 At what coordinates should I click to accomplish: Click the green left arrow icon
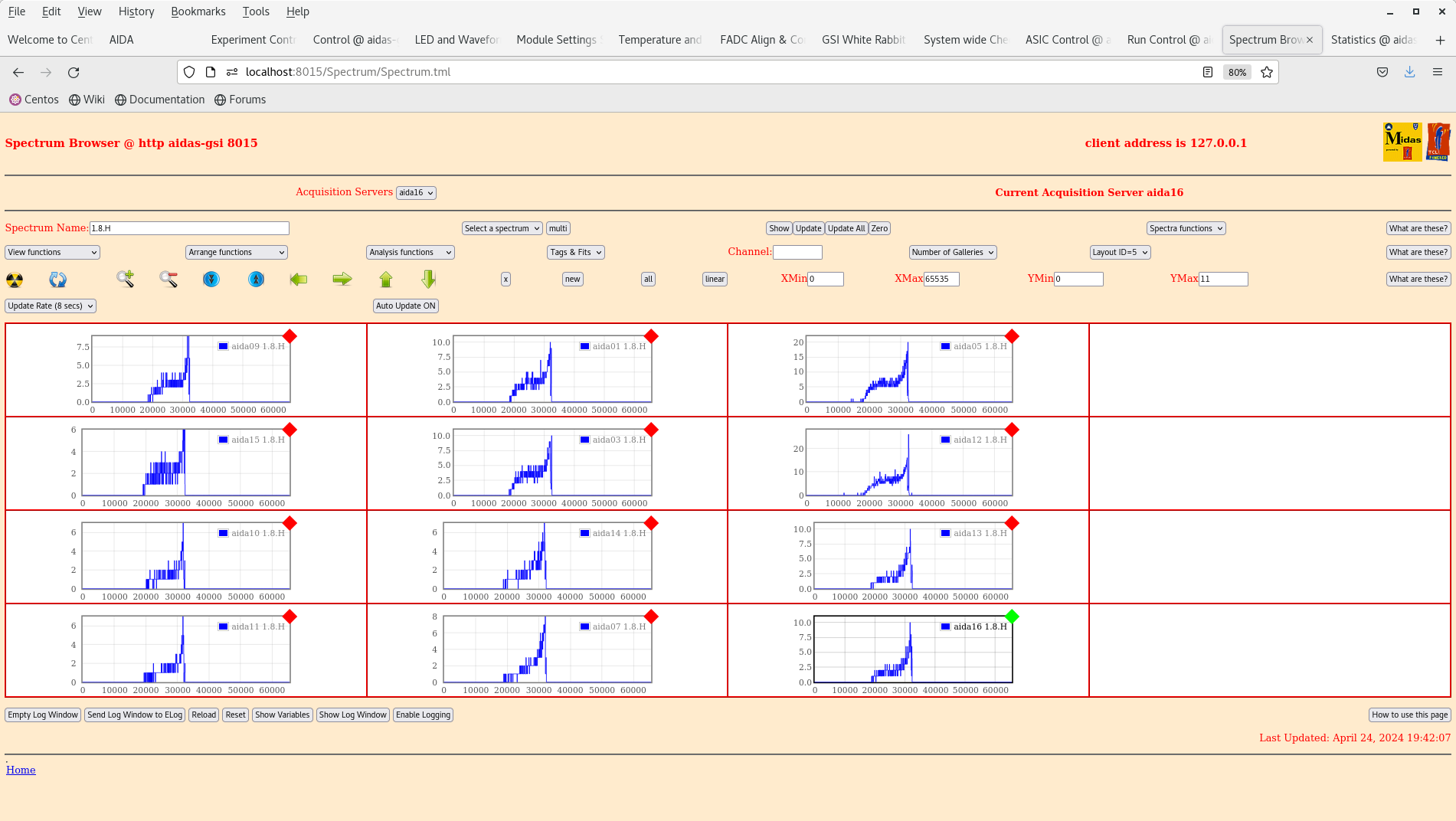click(299, 279)
